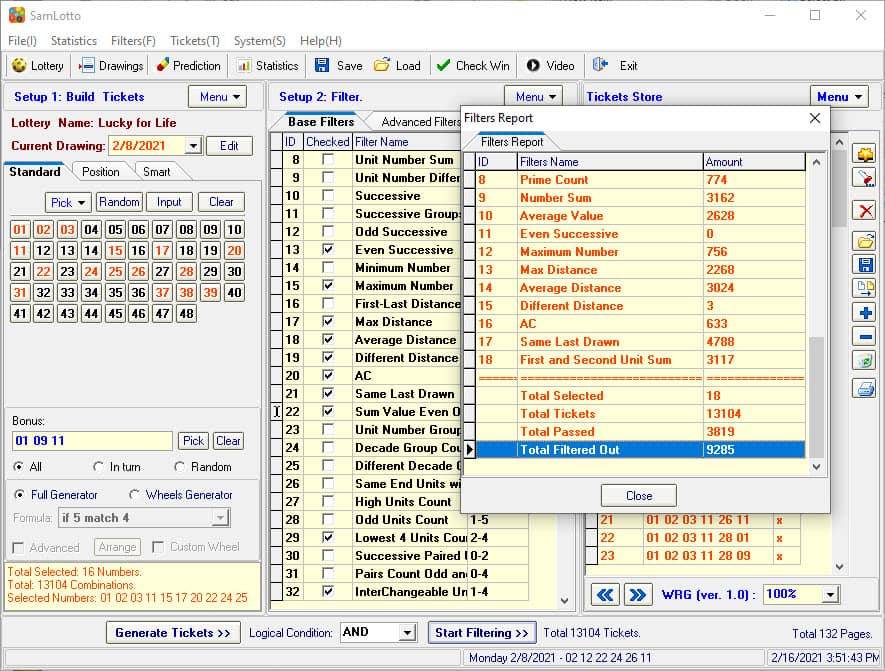
Task: Click the open-folder icon in Tickets Store sidebar
Action: 865,242
